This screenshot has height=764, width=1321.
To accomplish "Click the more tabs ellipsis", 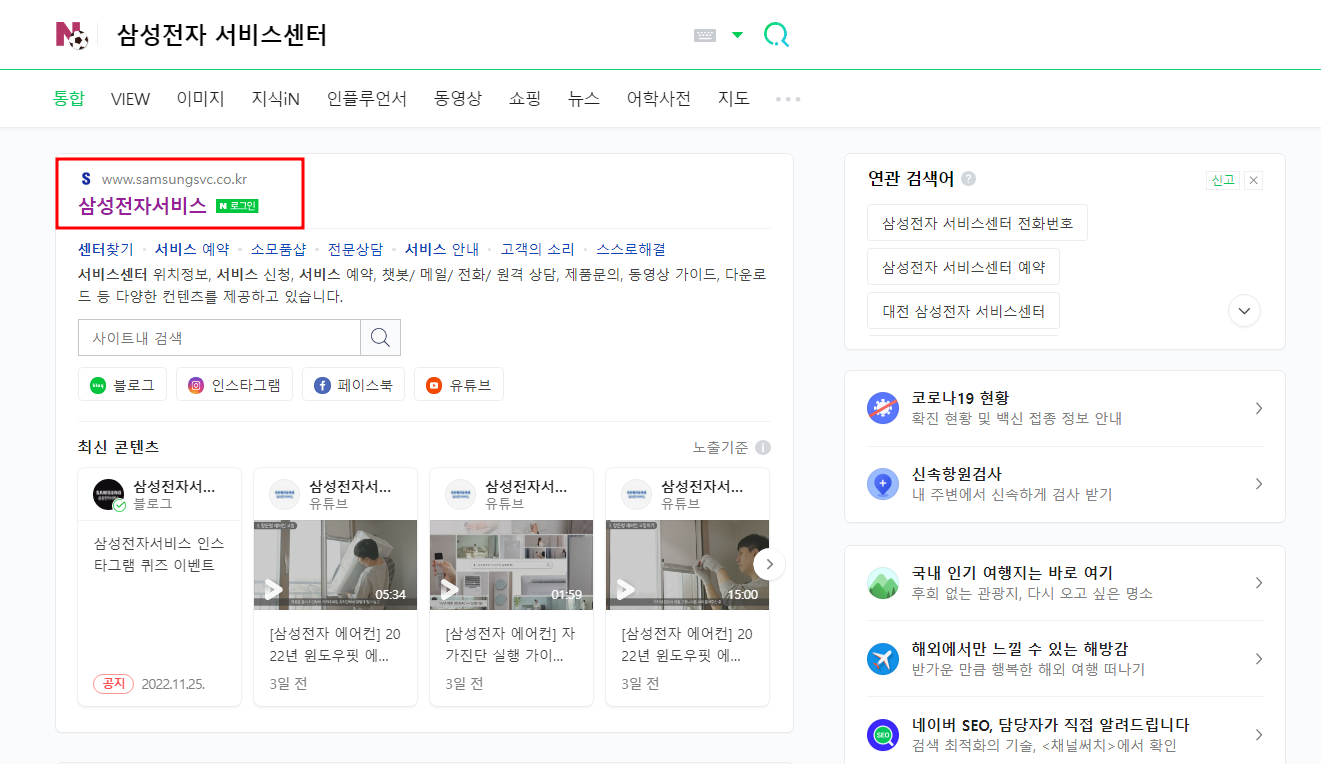I will tap(787, 98).
